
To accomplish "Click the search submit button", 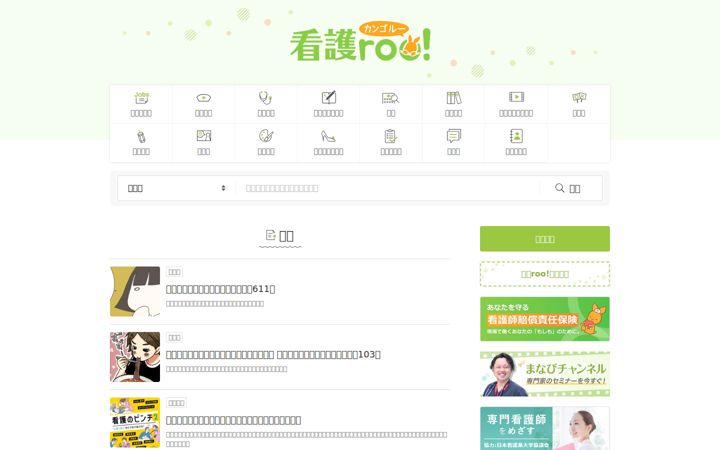I will pos(571,188).
